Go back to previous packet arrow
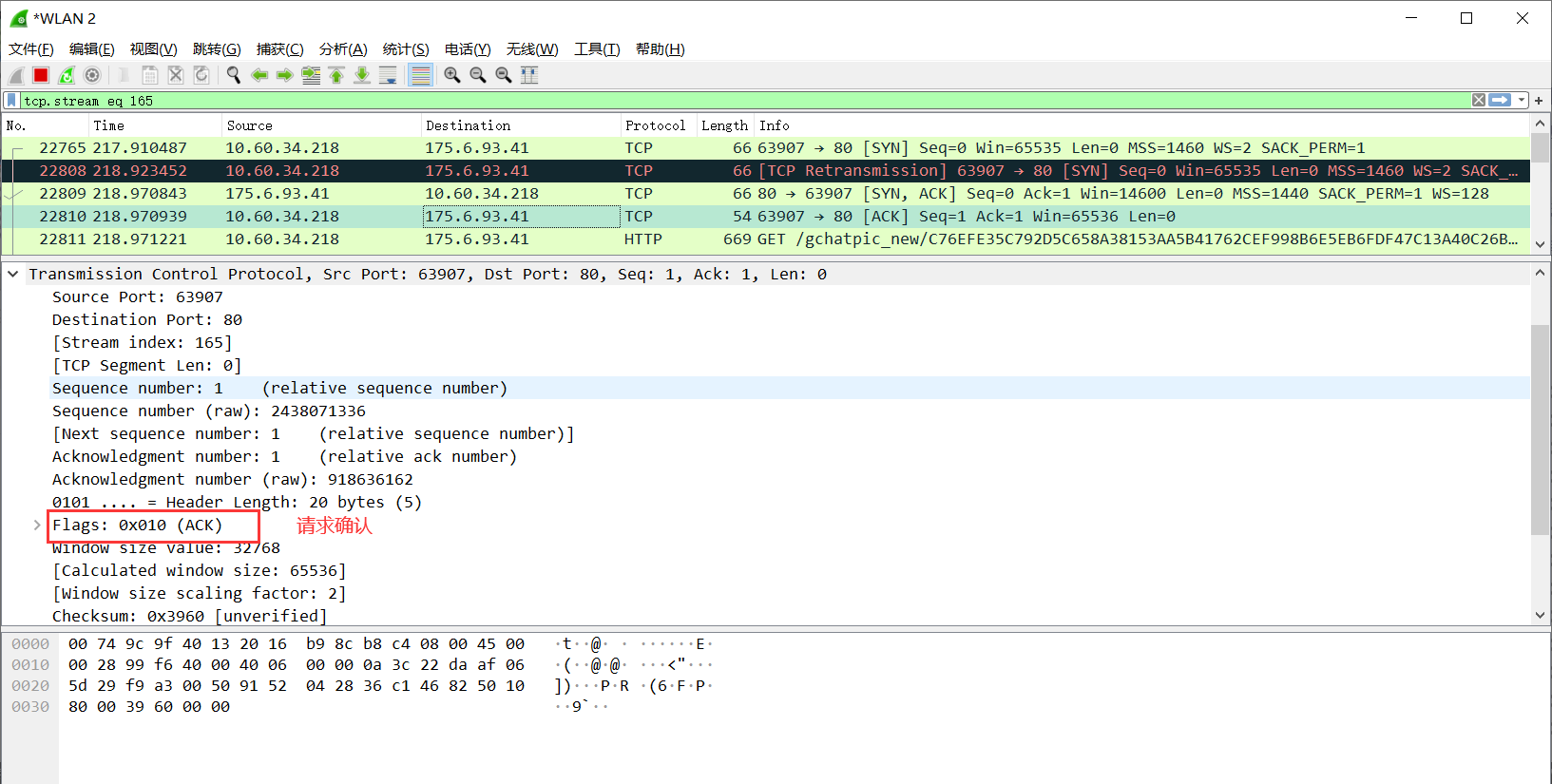 [259, 75]
